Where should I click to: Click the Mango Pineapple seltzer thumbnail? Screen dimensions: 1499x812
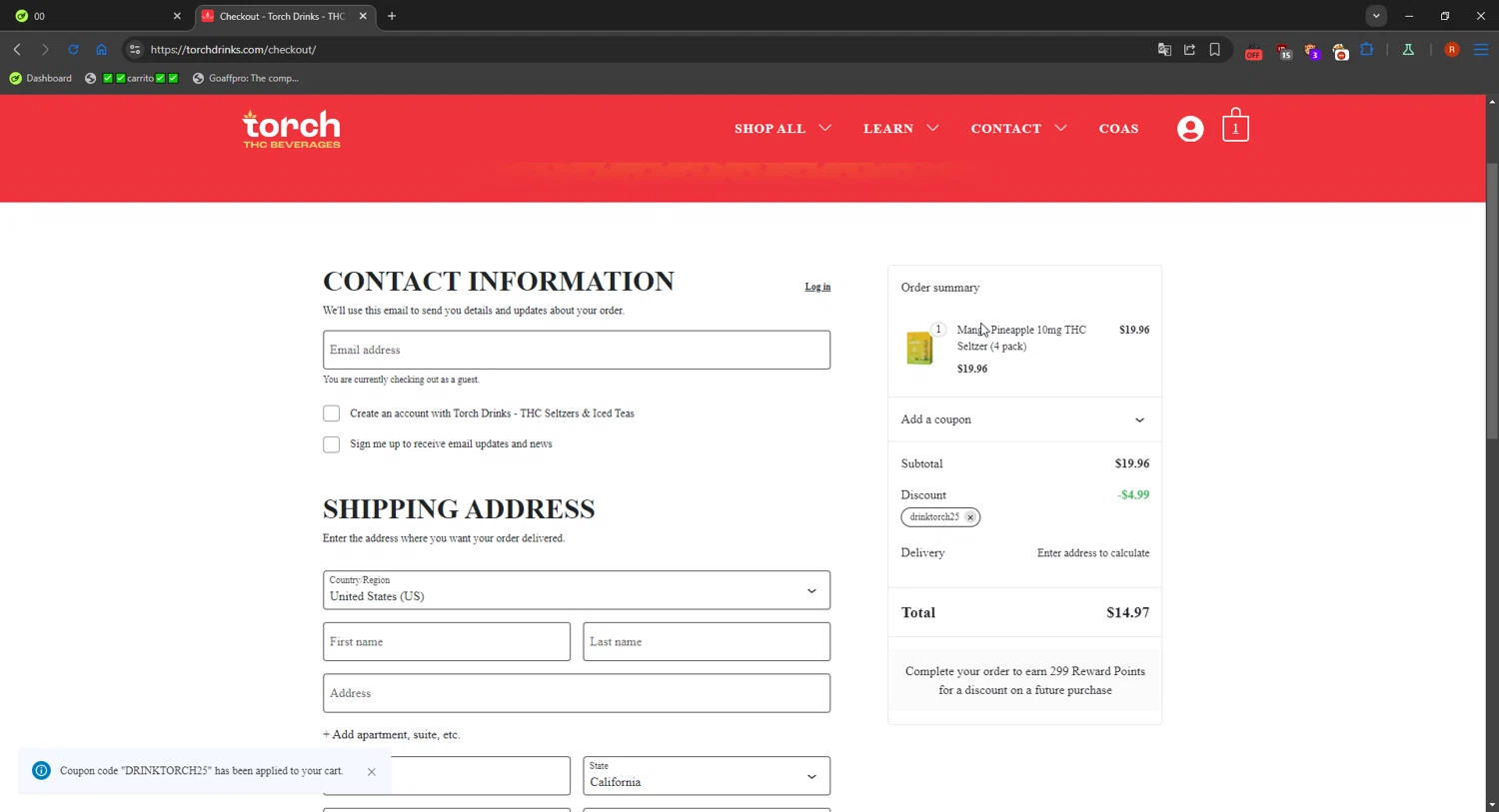click(919, 349)
